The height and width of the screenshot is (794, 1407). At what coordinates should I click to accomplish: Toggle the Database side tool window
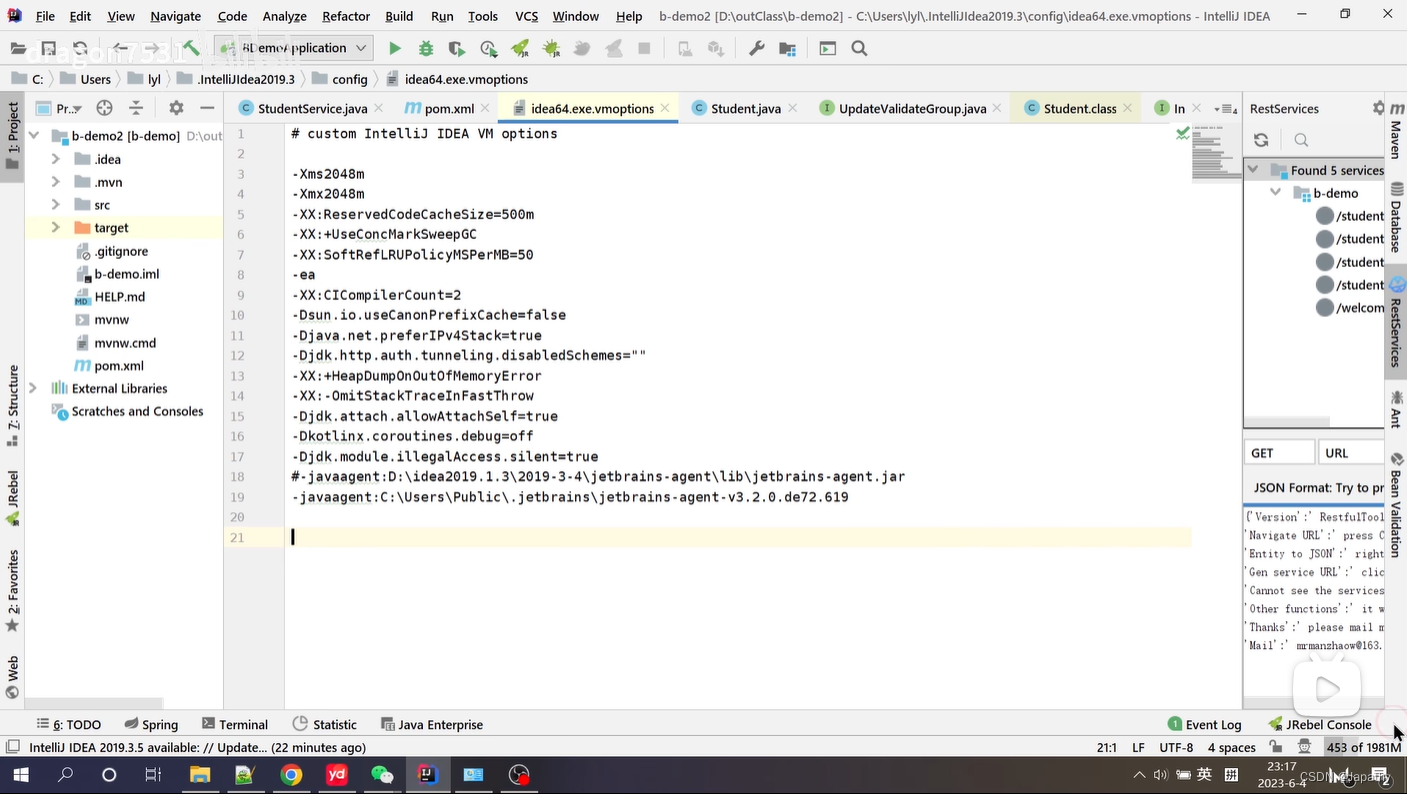tap(1396, 216)
